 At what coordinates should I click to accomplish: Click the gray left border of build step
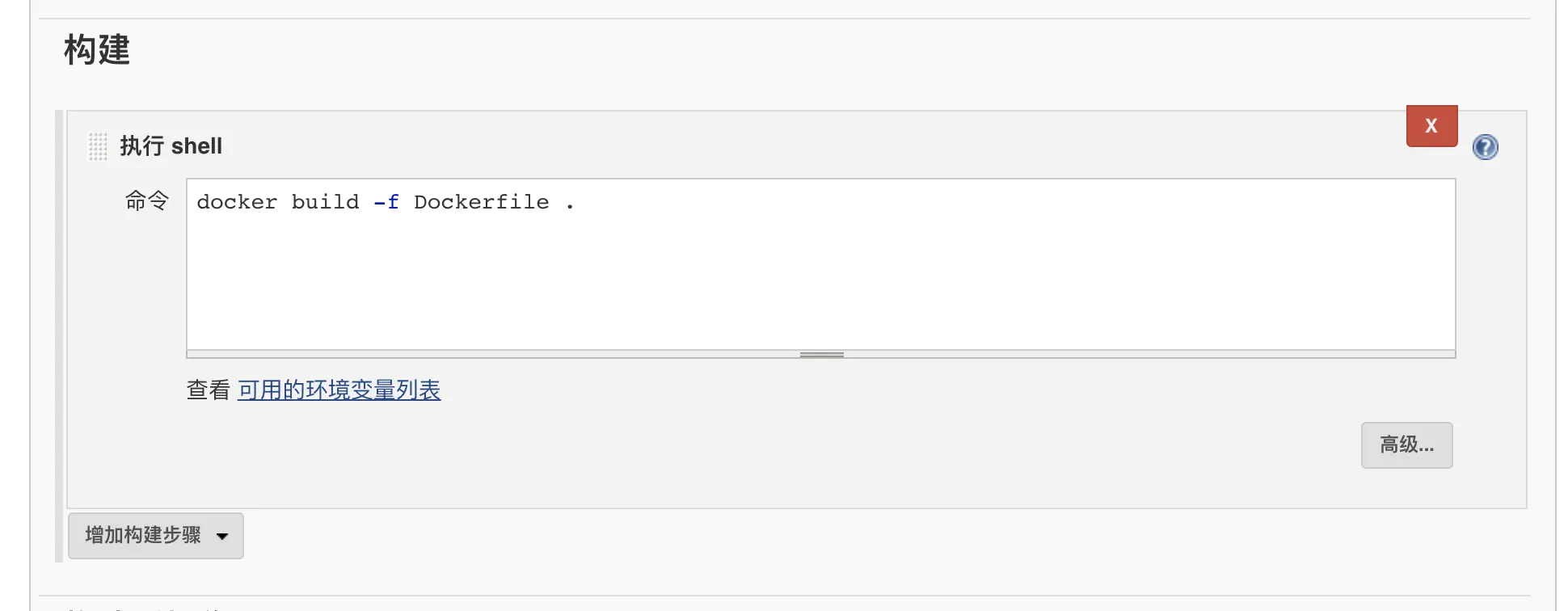pyautogui.click(x=59, y=335)
